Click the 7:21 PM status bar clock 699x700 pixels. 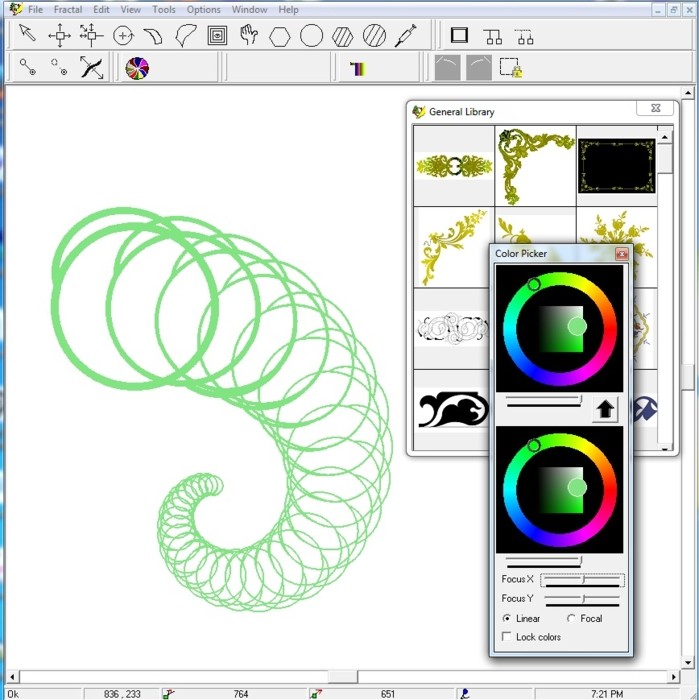[607, 694]
